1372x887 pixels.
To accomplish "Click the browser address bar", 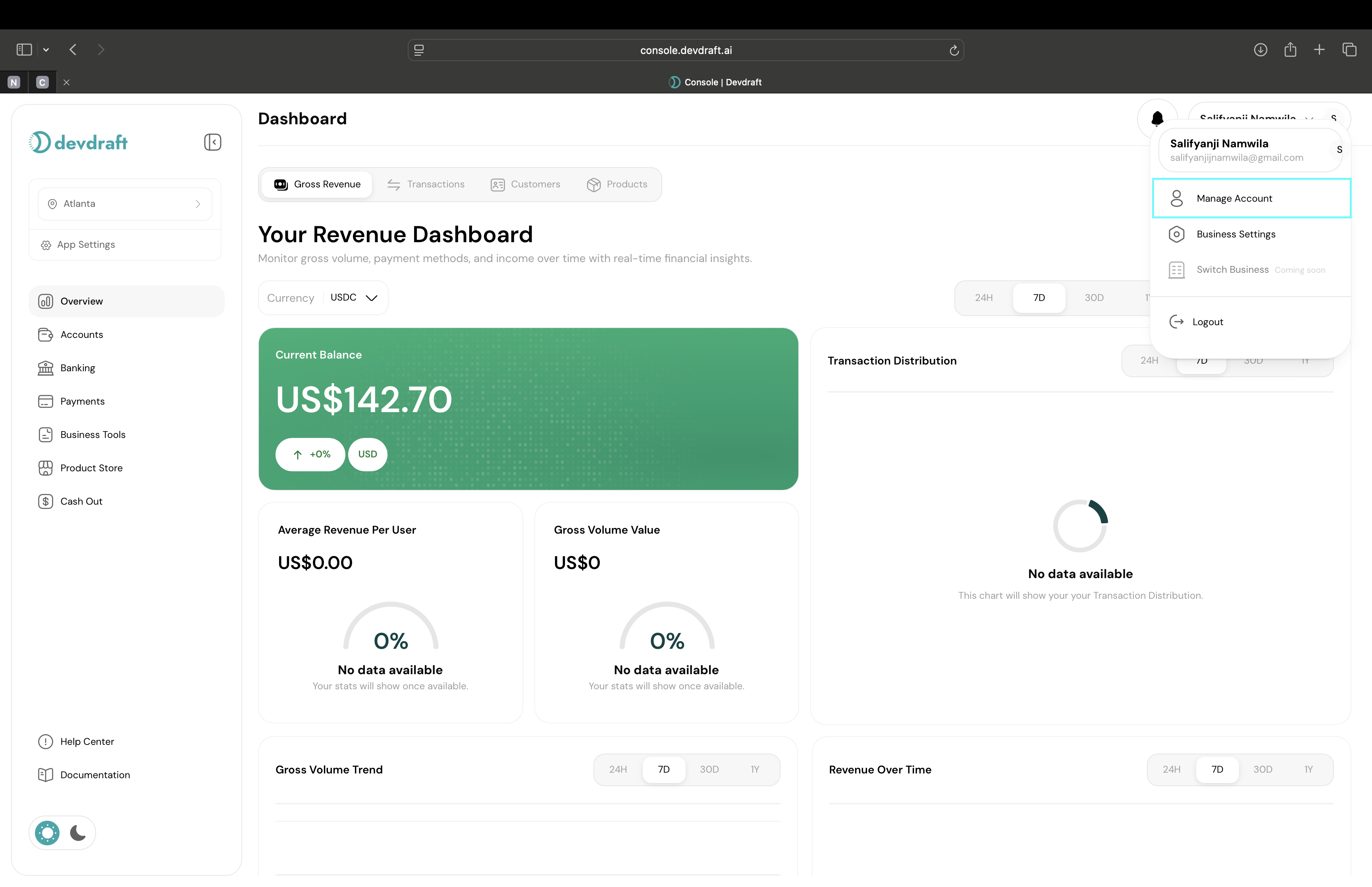I will click(x=686, y=50).
